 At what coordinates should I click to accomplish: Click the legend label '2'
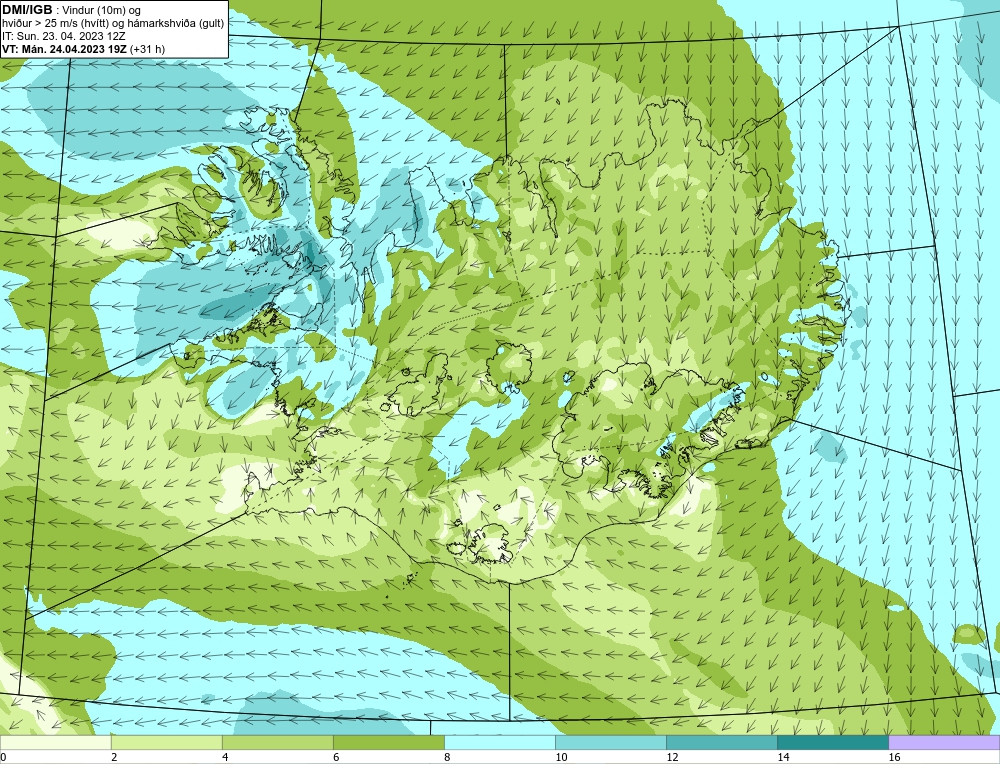tap(114, 757)
